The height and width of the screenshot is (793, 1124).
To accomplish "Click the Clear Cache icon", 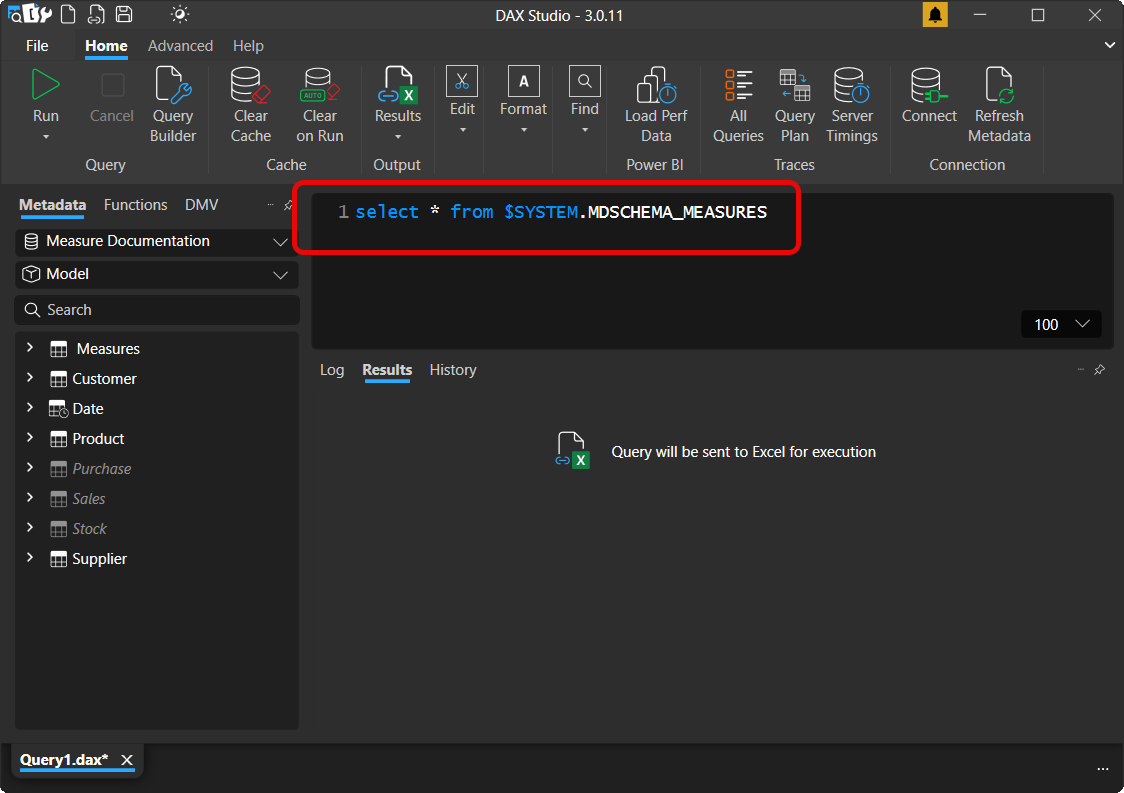I will point(250,85).
